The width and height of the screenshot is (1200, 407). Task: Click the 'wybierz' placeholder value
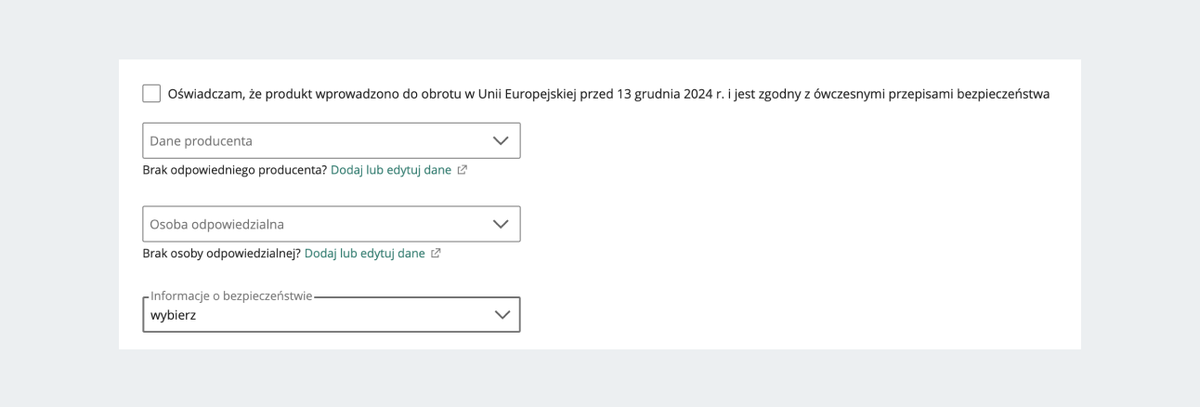pos(173,315)
